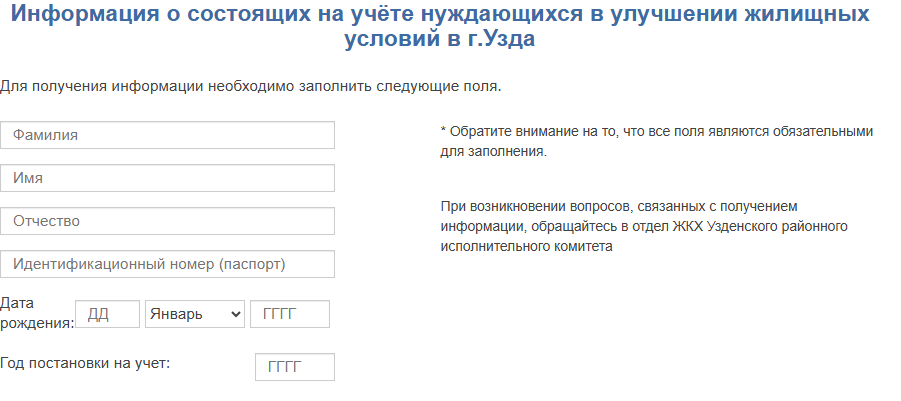Click the 'ЖКХ' text in the contact paragraph
The width and height of the screenshot is (901, 401).
689,226
